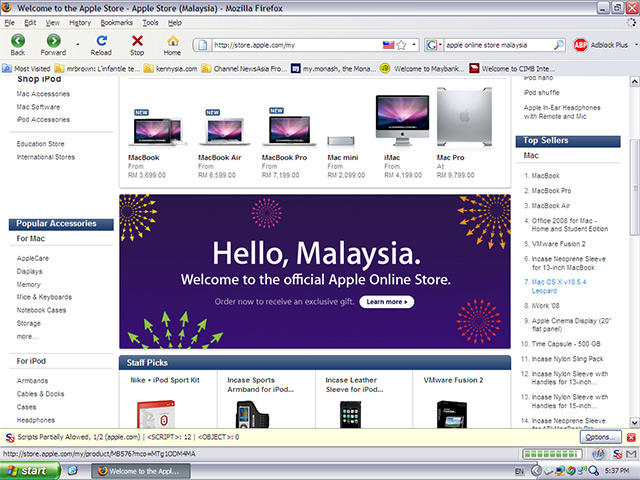Open the Bookmarks menu

click(116, 21)
